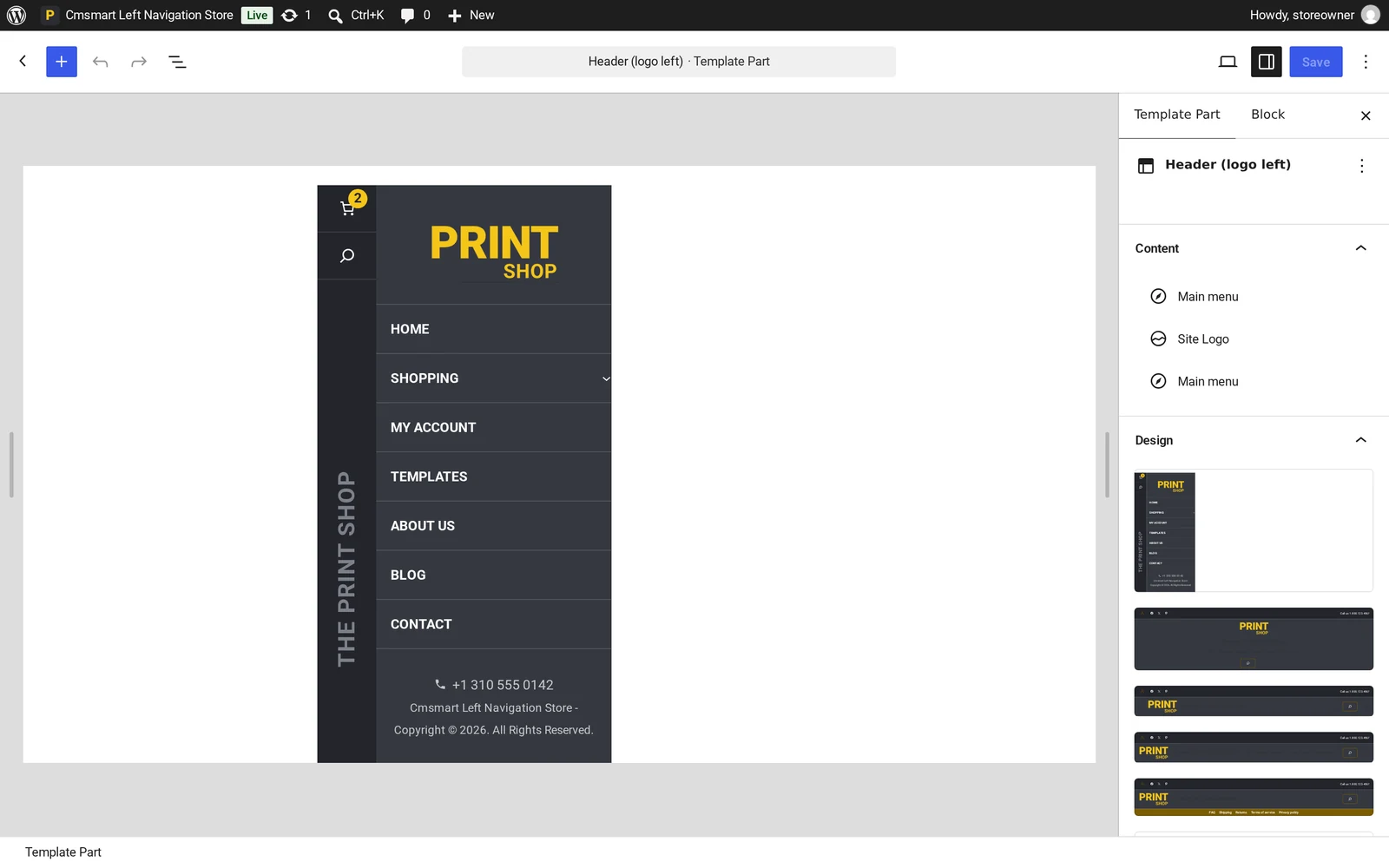1389x868 pixels.
Task: Choose the centered-logo header design thumbnail
Action: coord(1254,639)
